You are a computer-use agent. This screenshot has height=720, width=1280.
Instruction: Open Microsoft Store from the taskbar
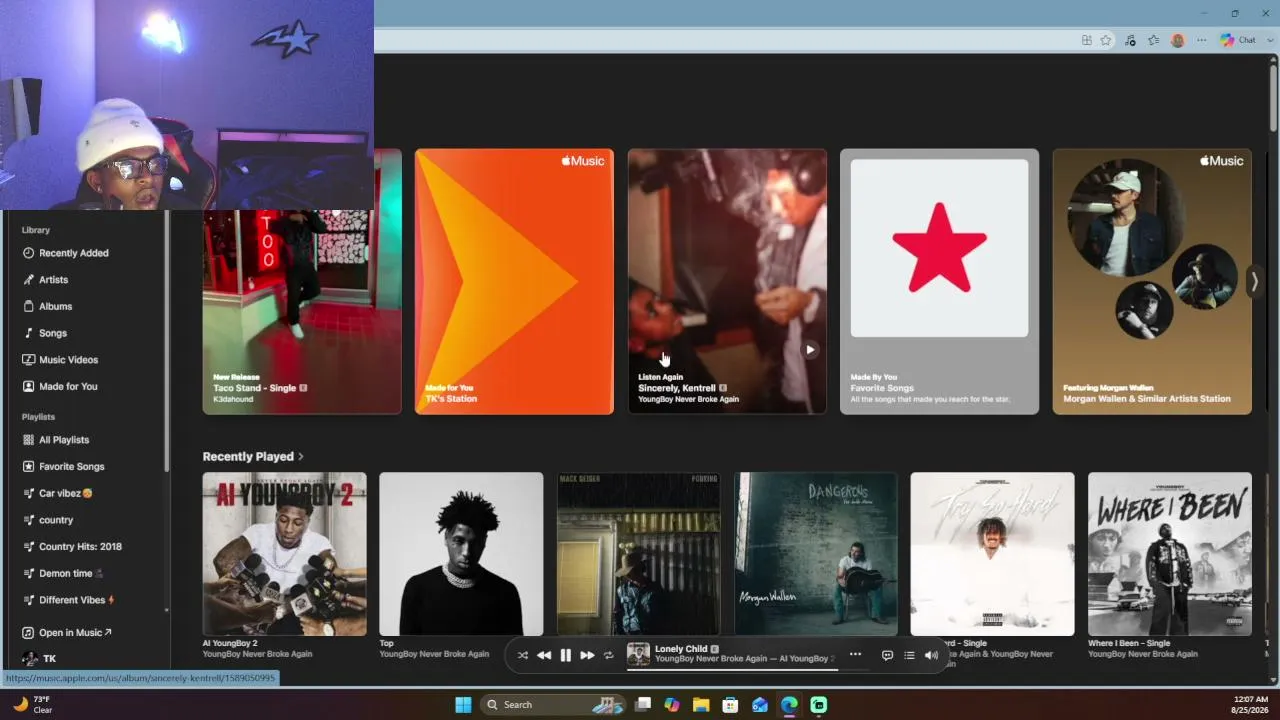[x=731, y=705]
